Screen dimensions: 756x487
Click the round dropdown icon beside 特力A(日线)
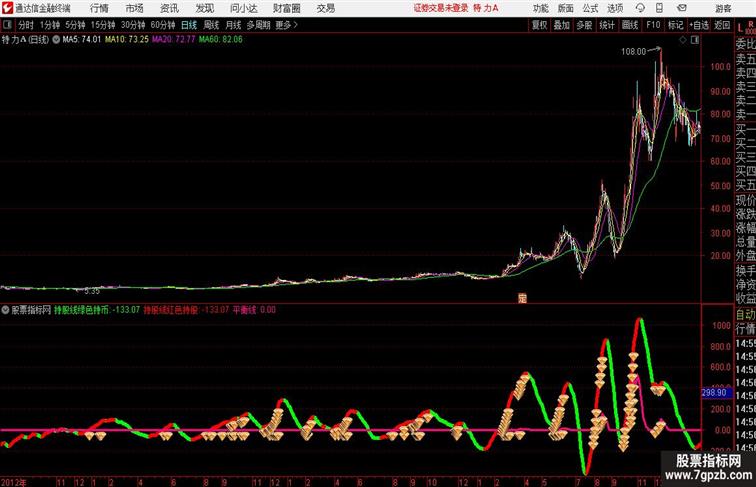click(x=56, y=40)
